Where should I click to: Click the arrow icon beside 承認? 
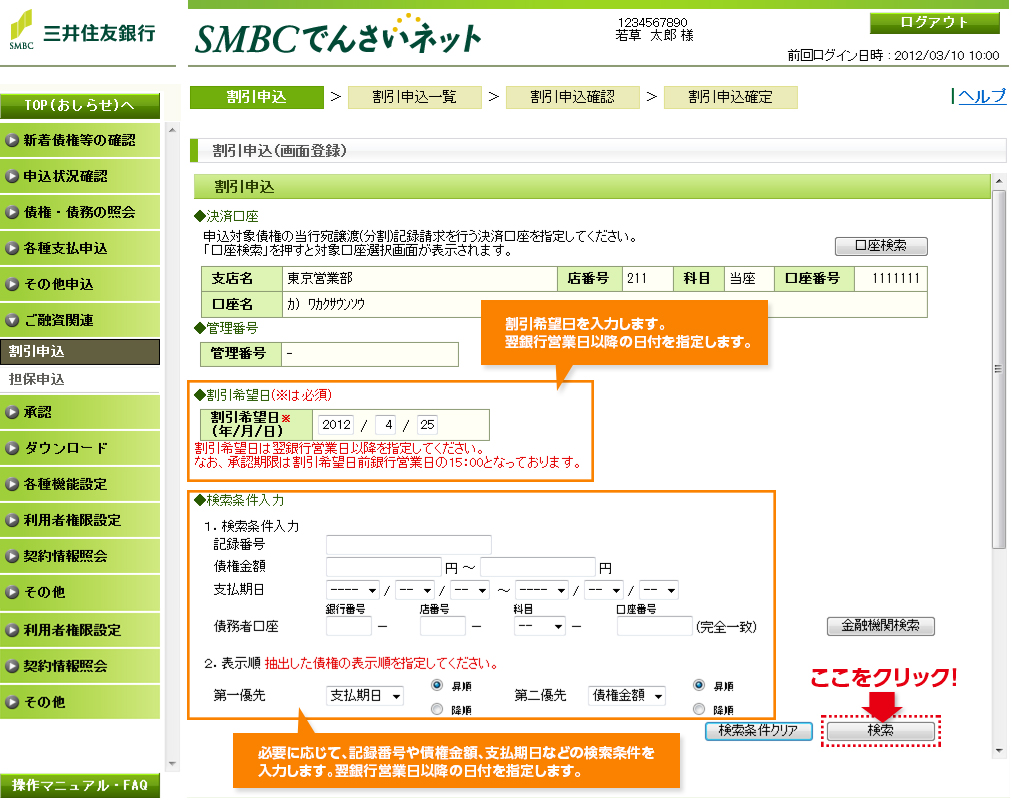point(12,412)
